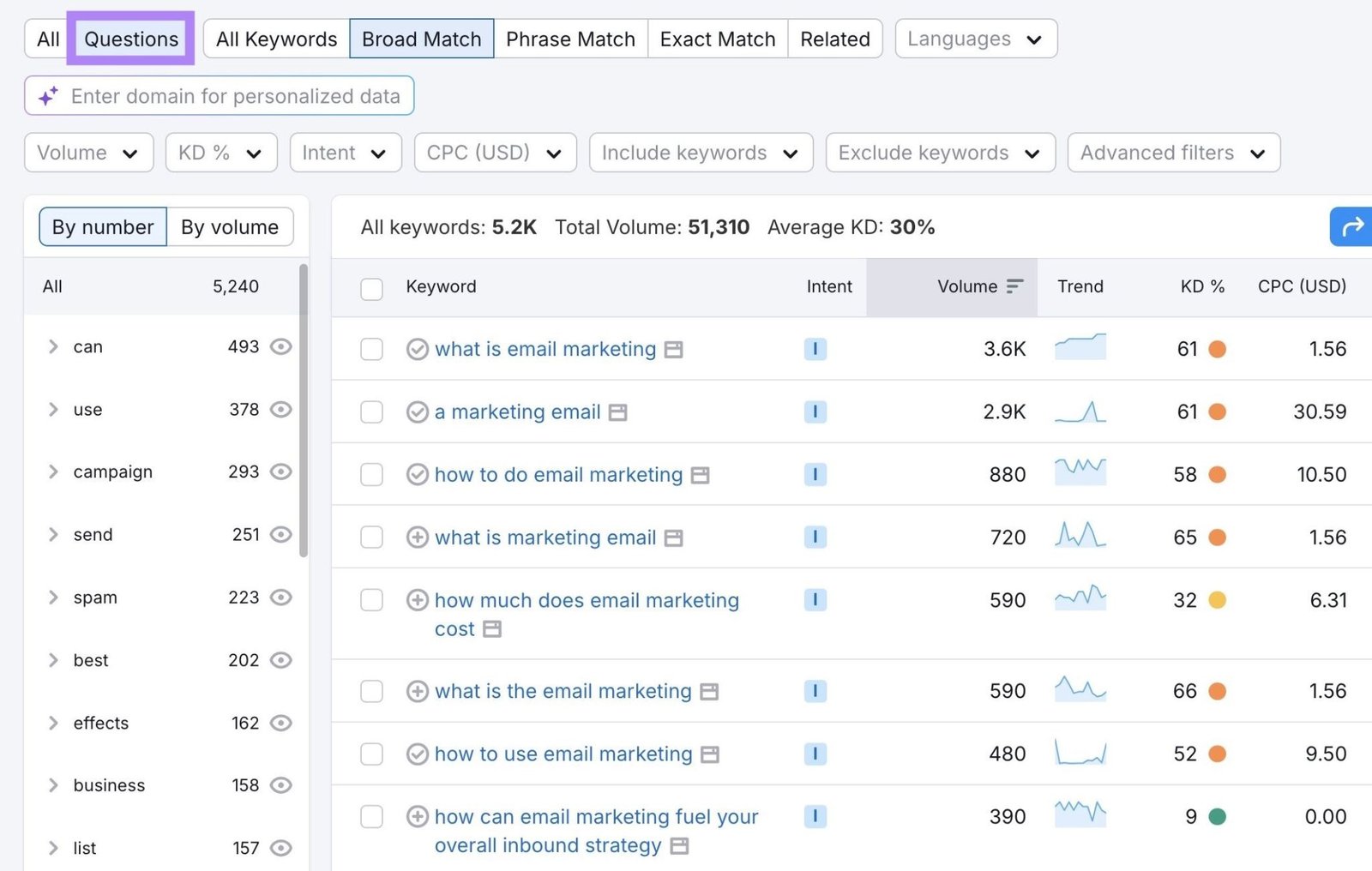
Task: Tick checkbox for 'what is email marketing'
Action: coord(371,349)
